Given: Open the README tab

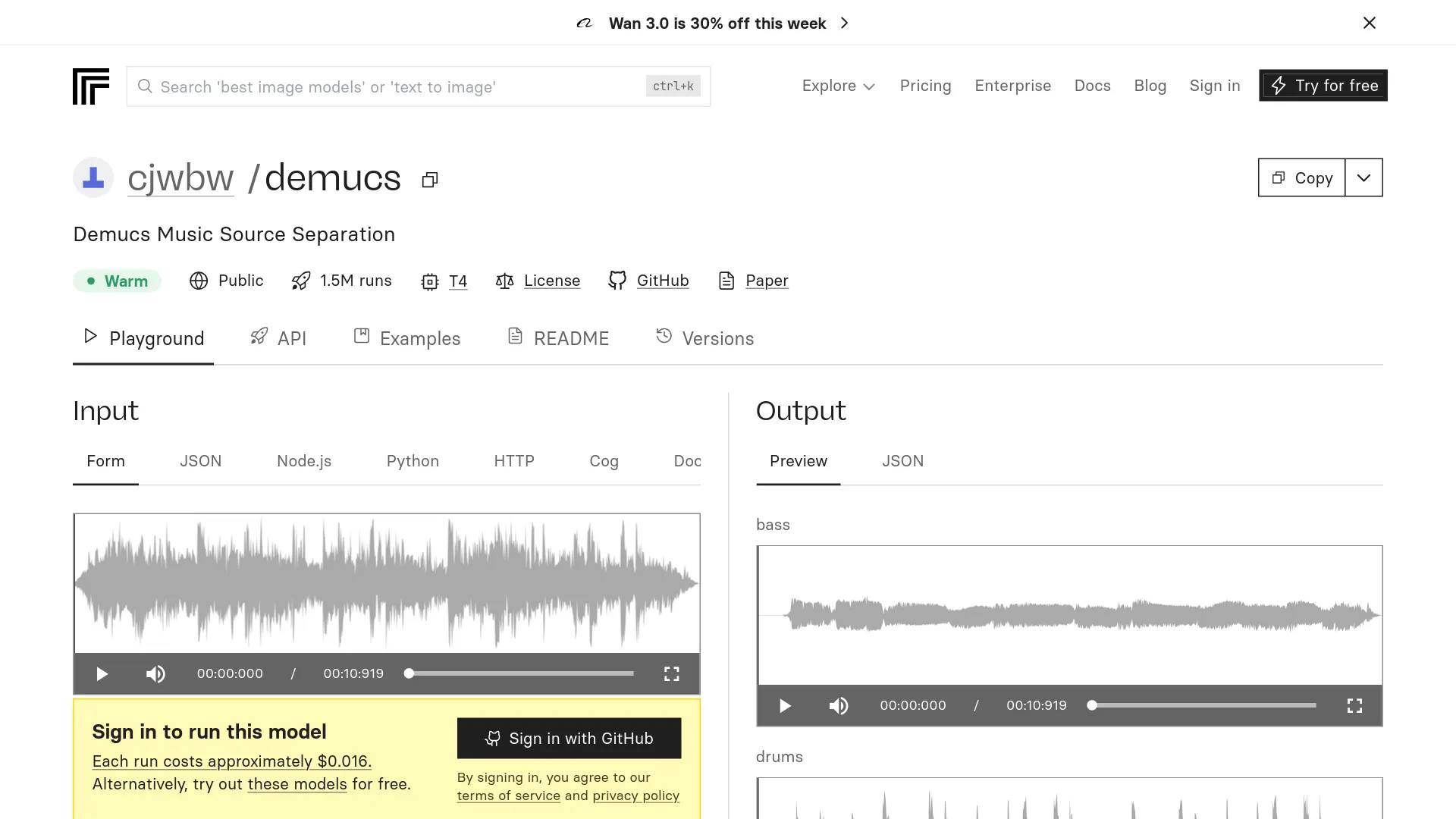Looking at the screenshot, I should coord(558,338).
